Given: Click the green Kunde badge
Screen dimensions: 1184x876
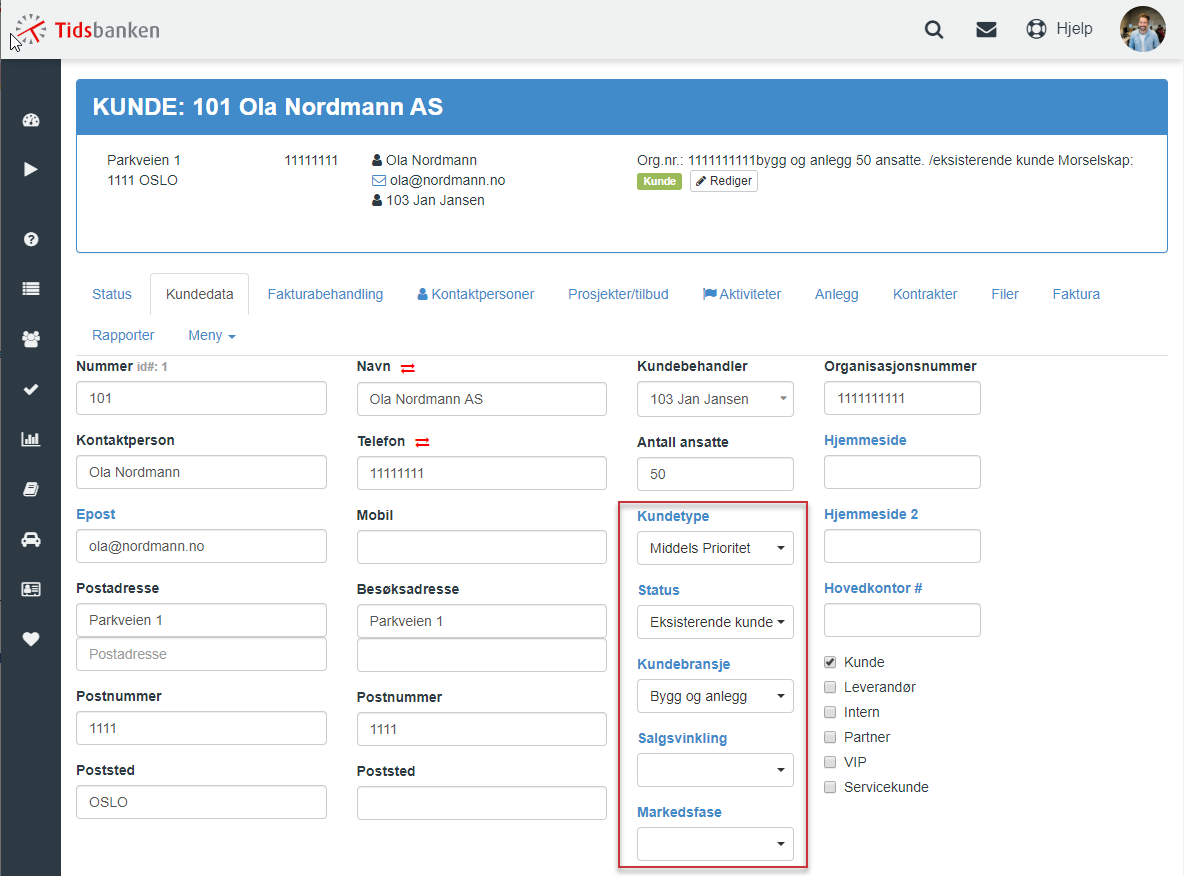Looking at the screenshot, I should pyautogui.click(x=659, y=181).
